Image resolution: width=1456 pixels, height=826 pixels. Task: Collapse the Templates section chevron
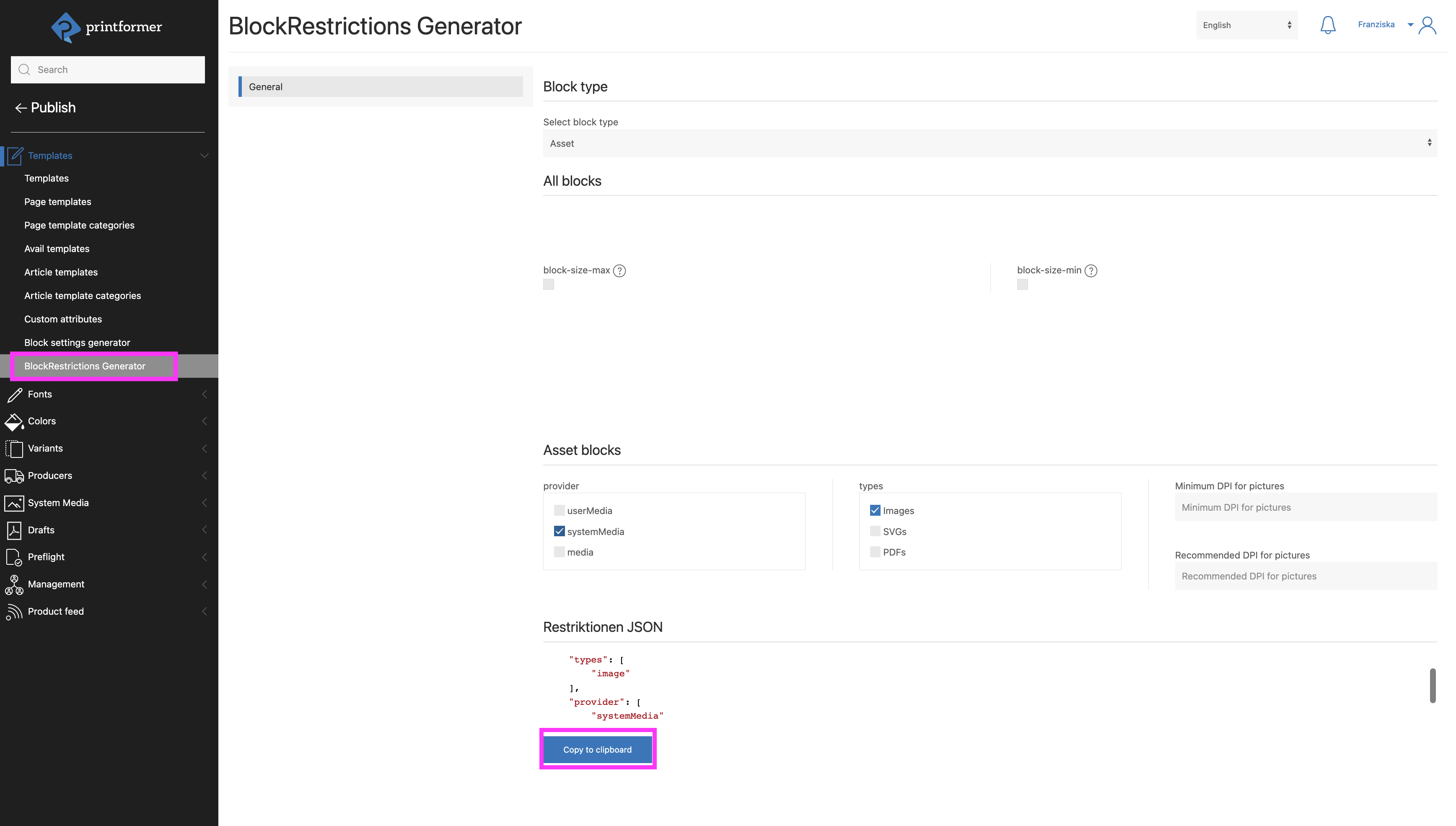coord(204,156)
